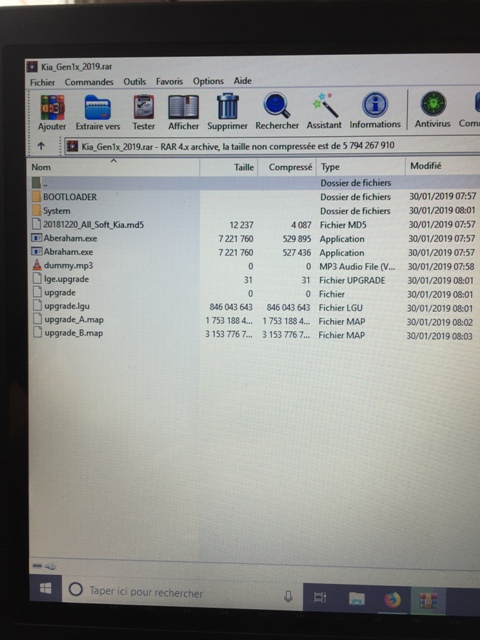
Task: Click the Extraire vers folder icon
Action: tap(98, 107)
